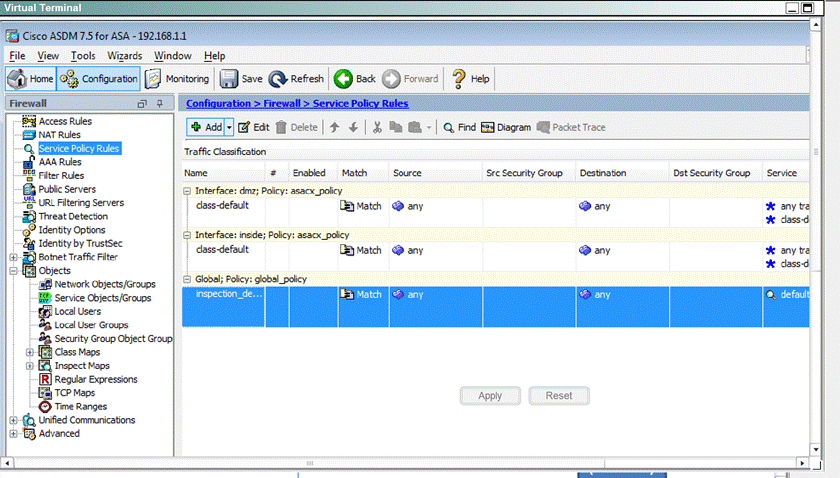Click Find magnifier in rules toolbar
Image resolution: width=840 pixels, height=478 pixels.
(449, 128)
